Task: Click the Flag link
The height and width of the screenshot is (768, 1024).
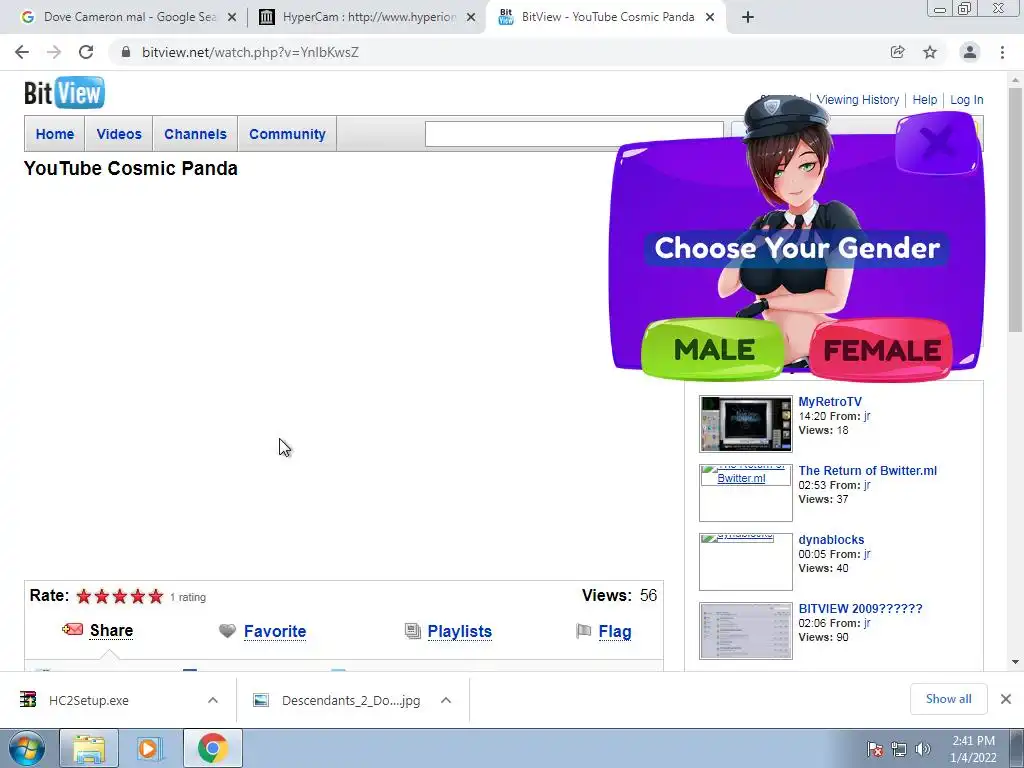Action: click(x=615, y=632)
